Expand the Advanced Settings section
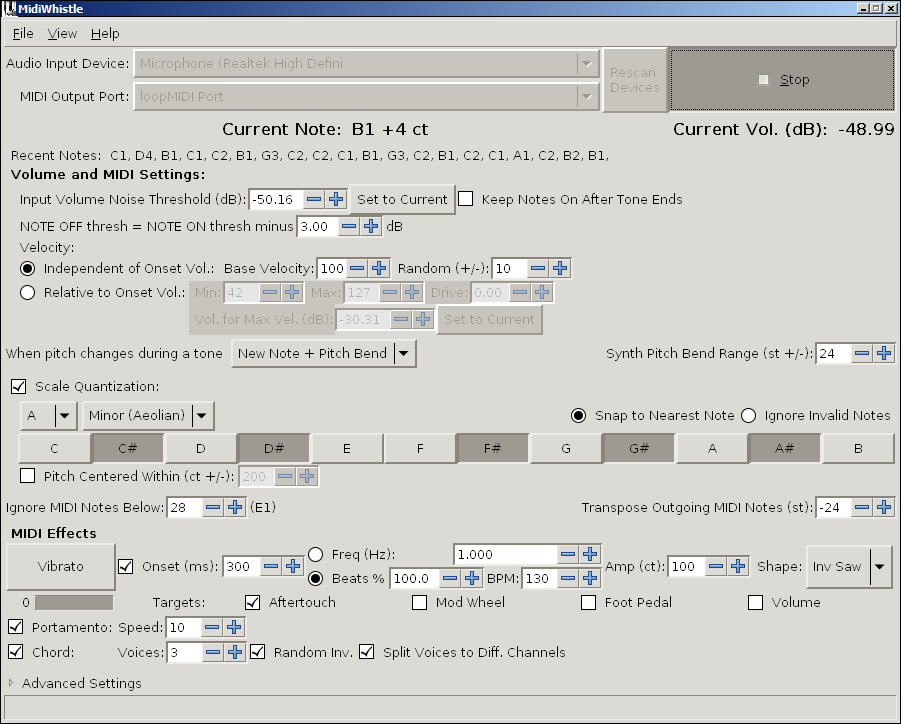This screenshot has height=724, width=901. (12, 683)
